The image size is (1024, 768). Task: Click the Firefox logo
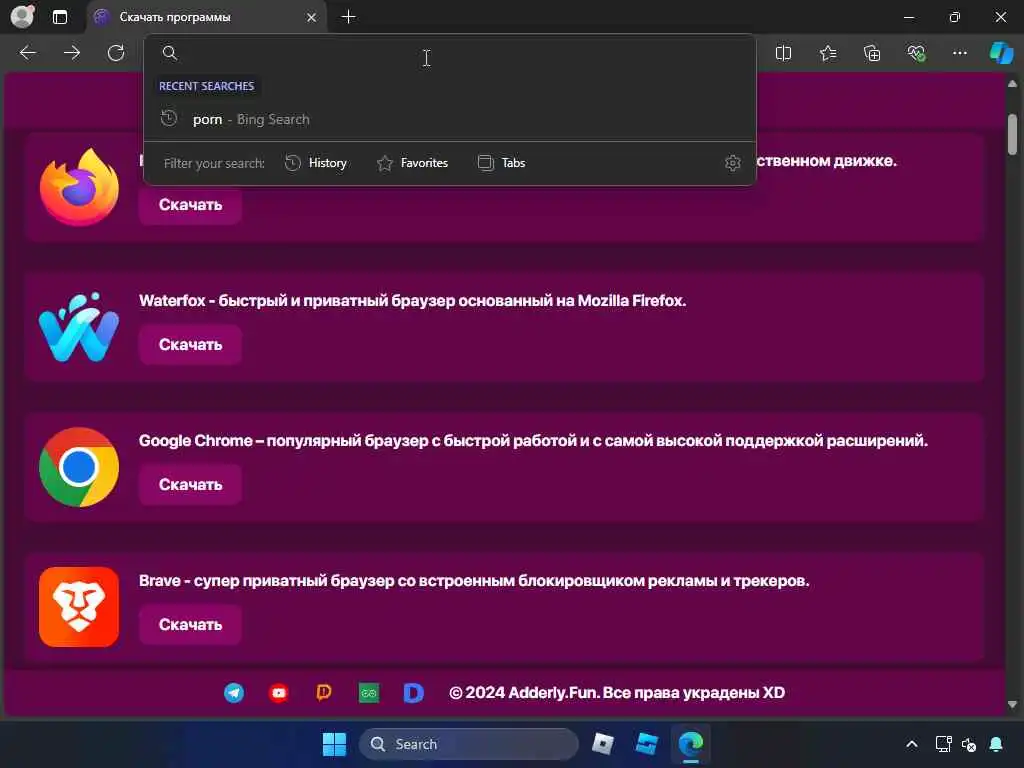coord(79,187)
